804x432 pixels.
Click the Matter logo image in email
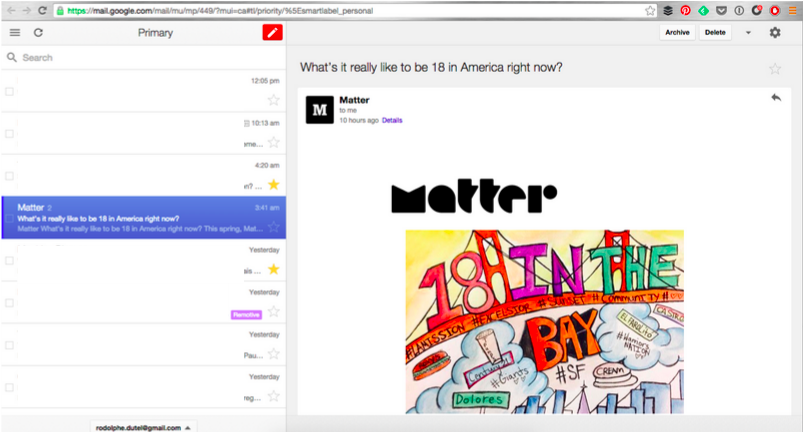click(x=474, y=196)
